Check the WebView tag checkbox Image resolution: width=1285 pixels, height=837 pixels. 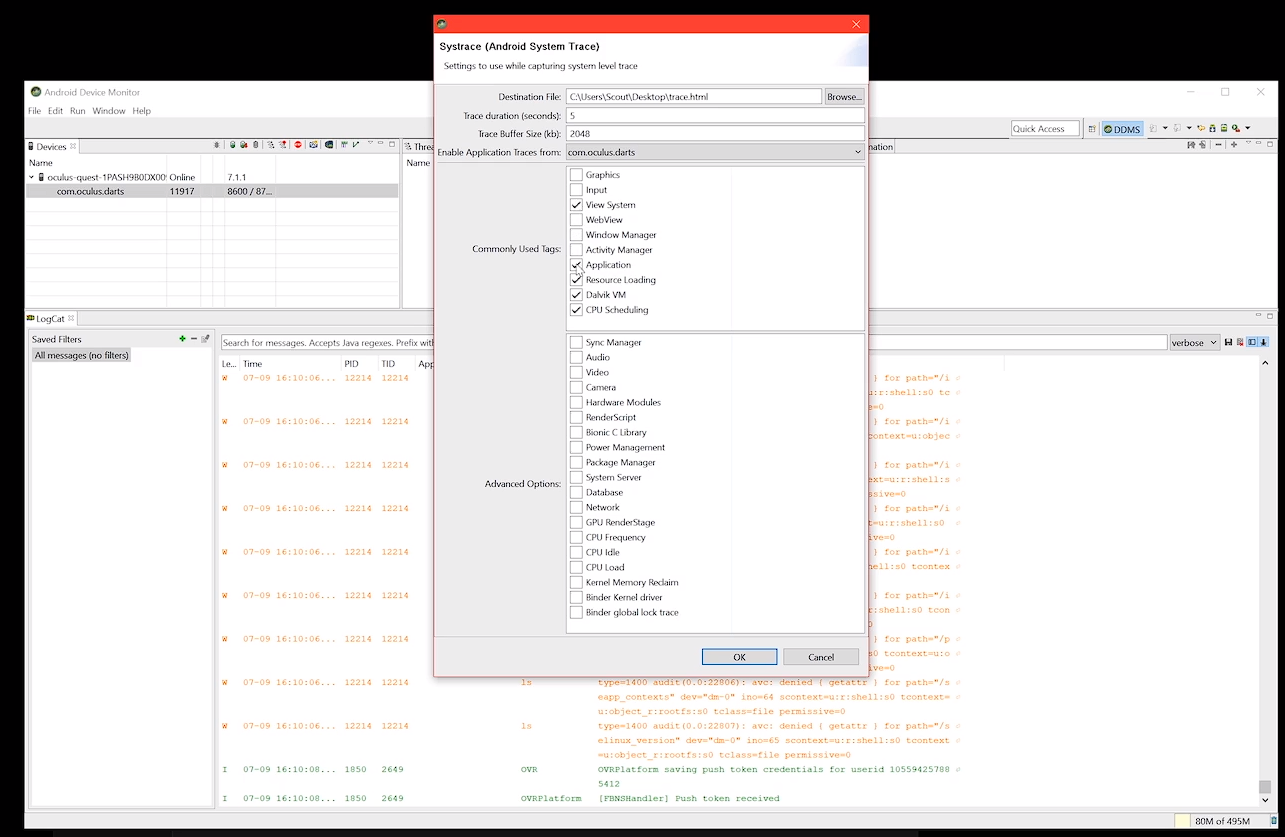576,220
